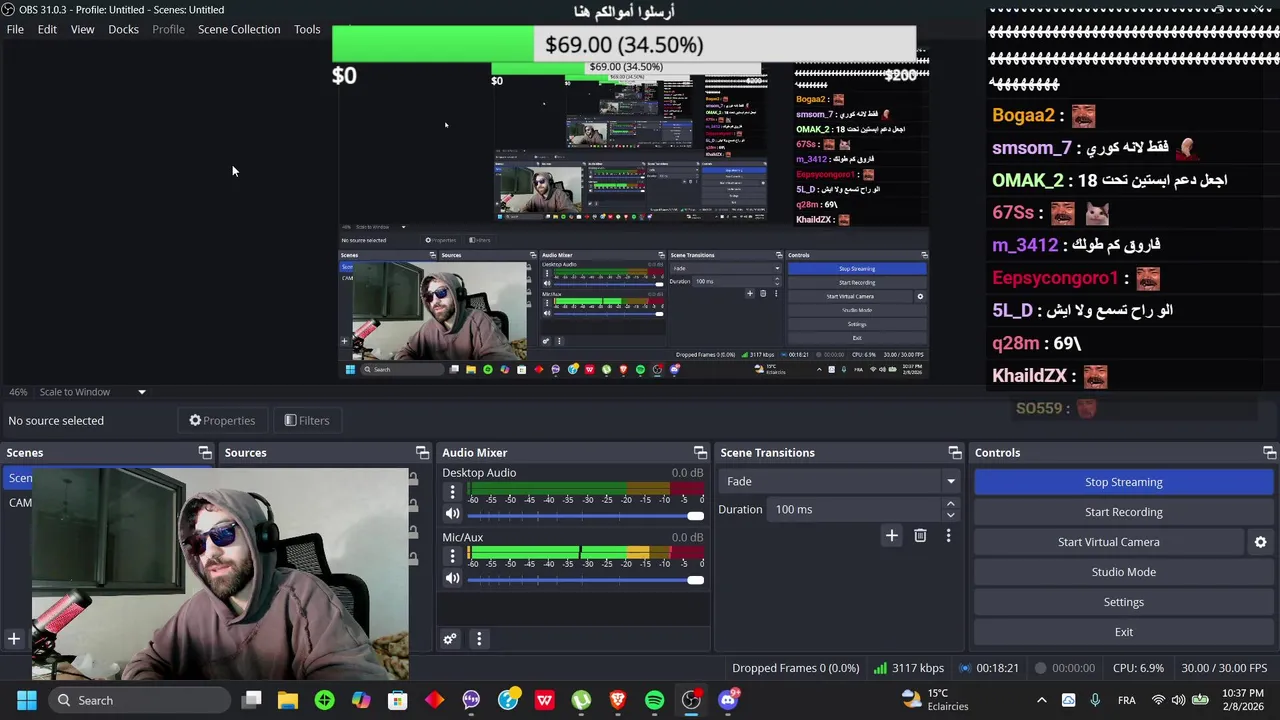Screen dimensions: 1280x720
Task: Click microphone icon in system tray
Action: click(x=1095, y=700)
